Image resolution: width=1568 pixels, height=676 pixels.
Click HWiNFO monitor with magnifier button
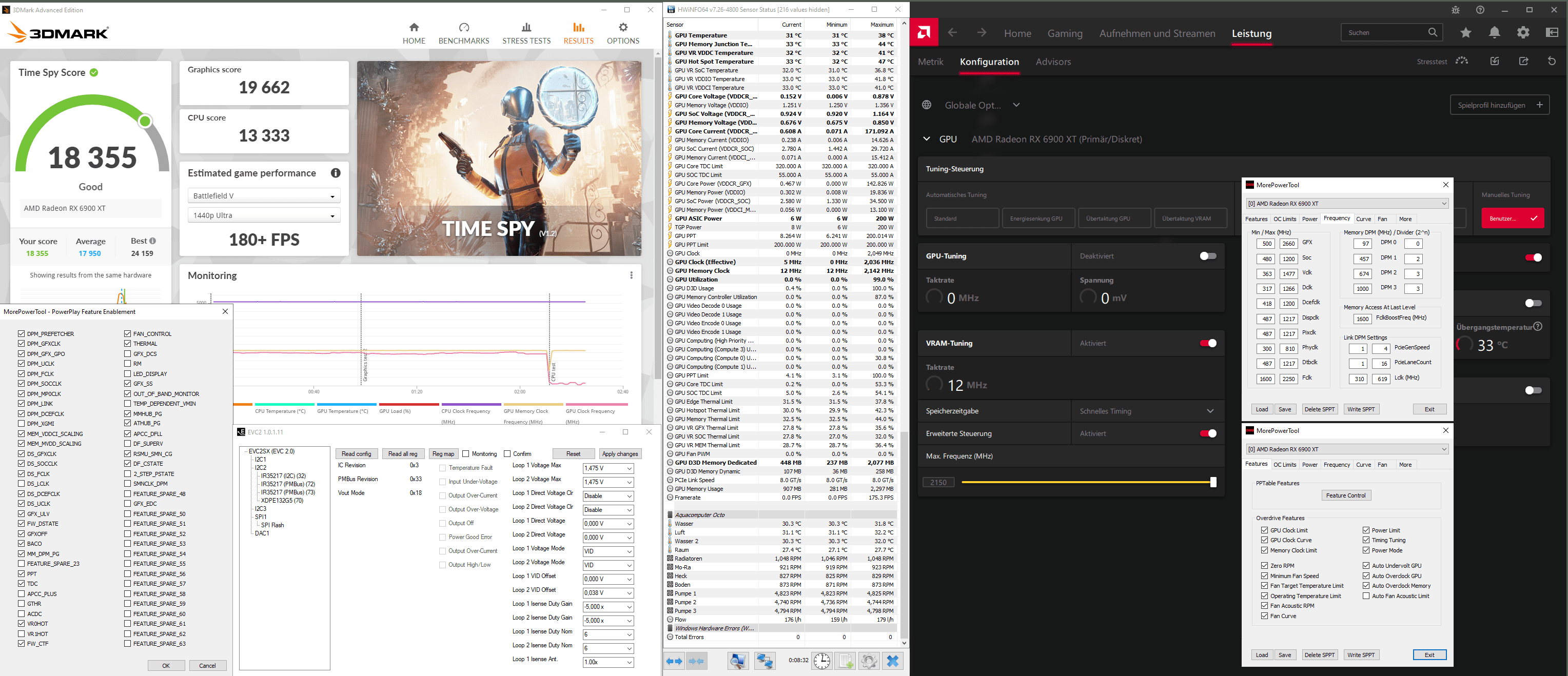[738, 661]
